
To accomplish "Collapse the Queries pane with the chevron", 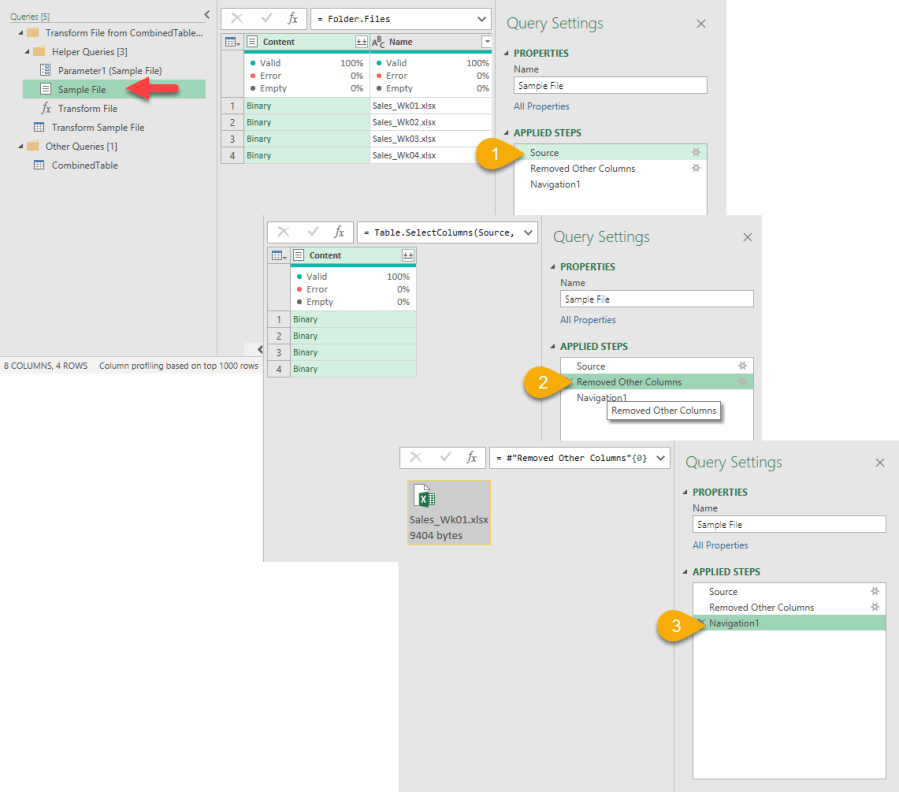I will click(207, 15).
